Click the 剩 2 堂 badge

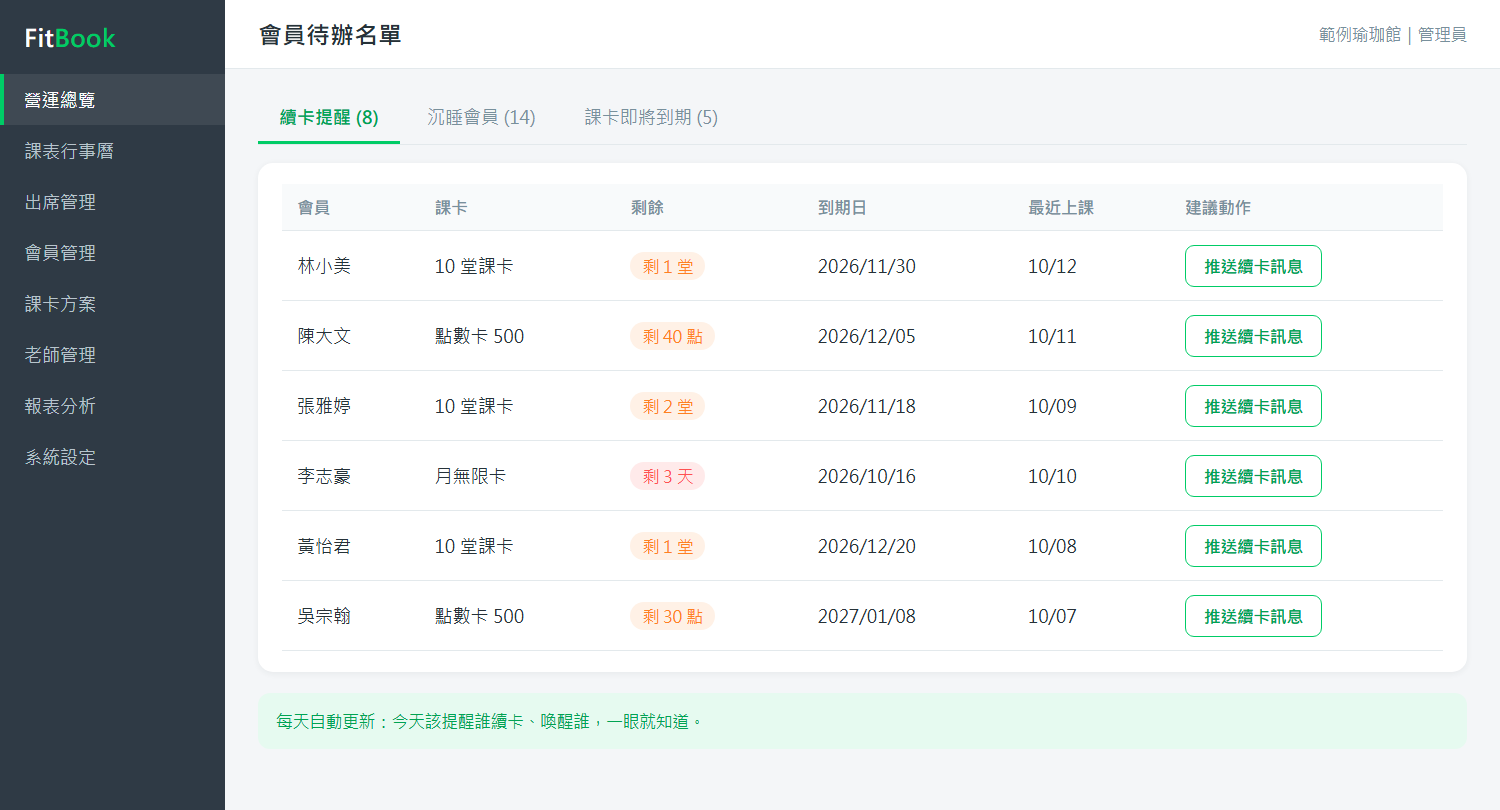667,406
